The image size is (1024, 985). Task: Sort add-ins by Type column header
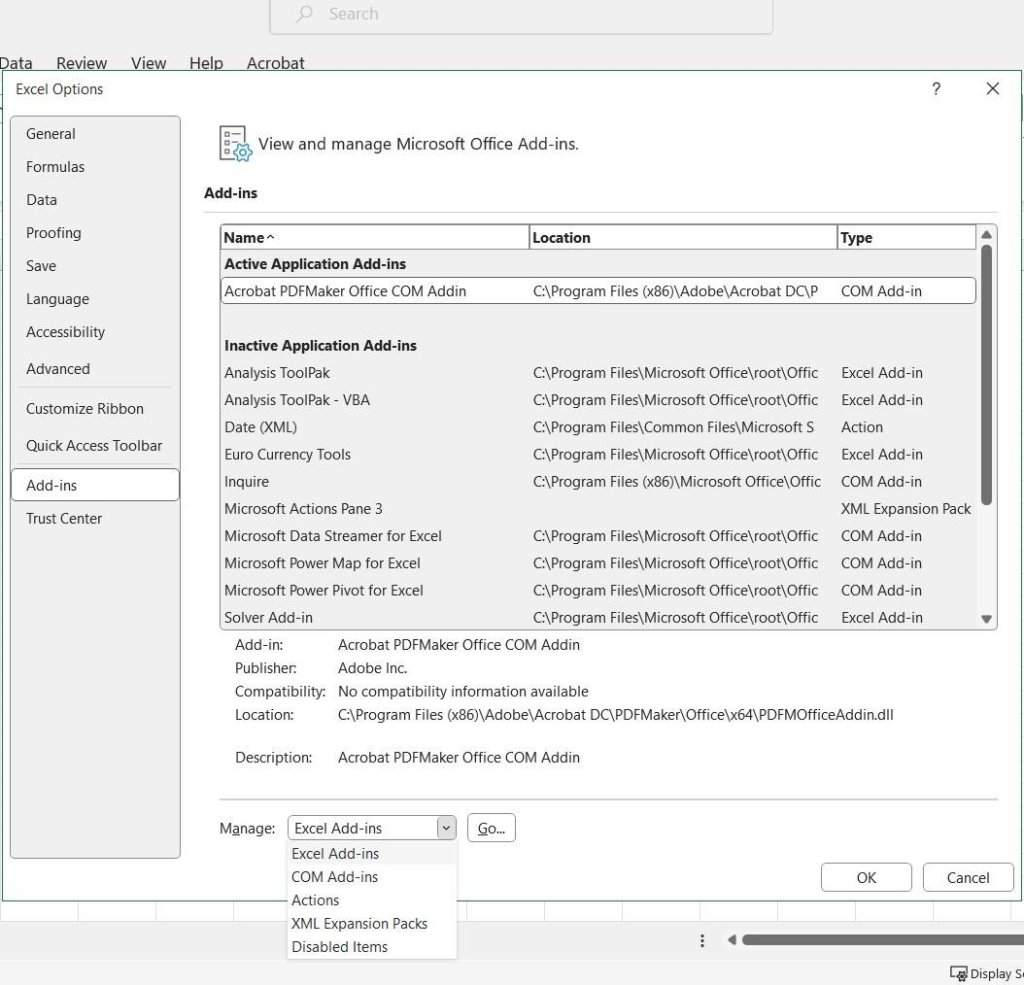(906, 238)
